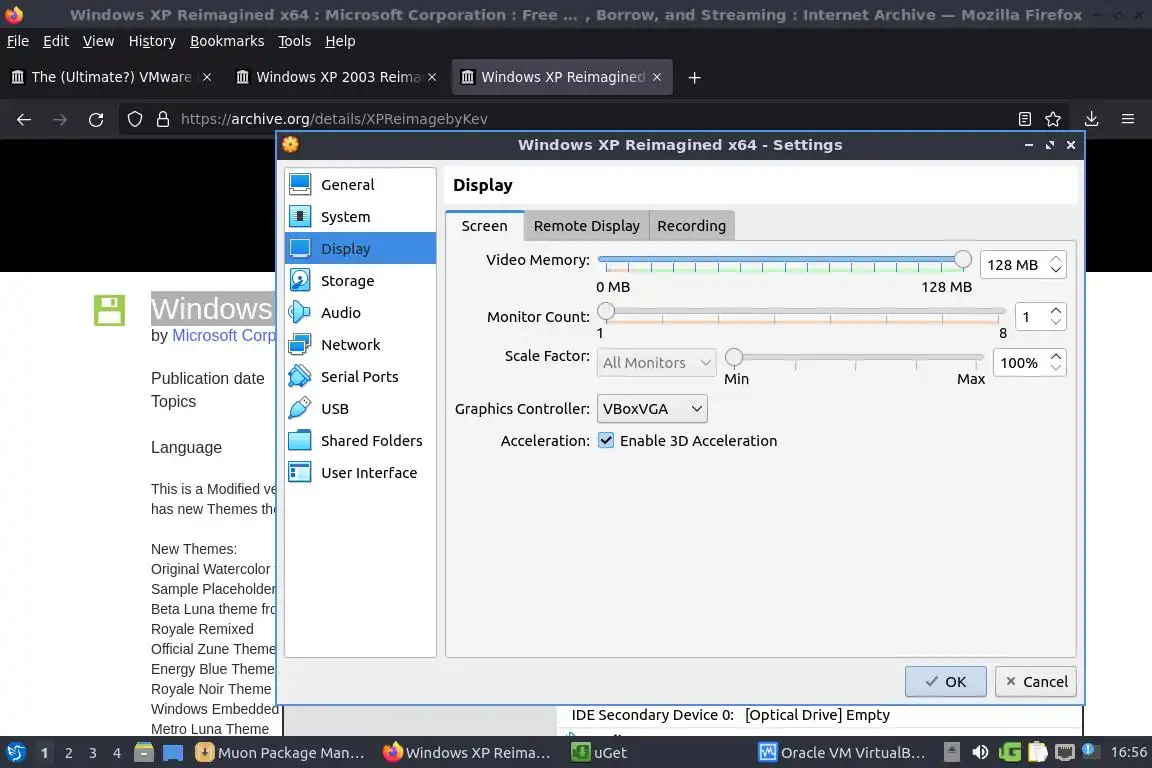Open Firefox Help menu

[x=340, y=41]
